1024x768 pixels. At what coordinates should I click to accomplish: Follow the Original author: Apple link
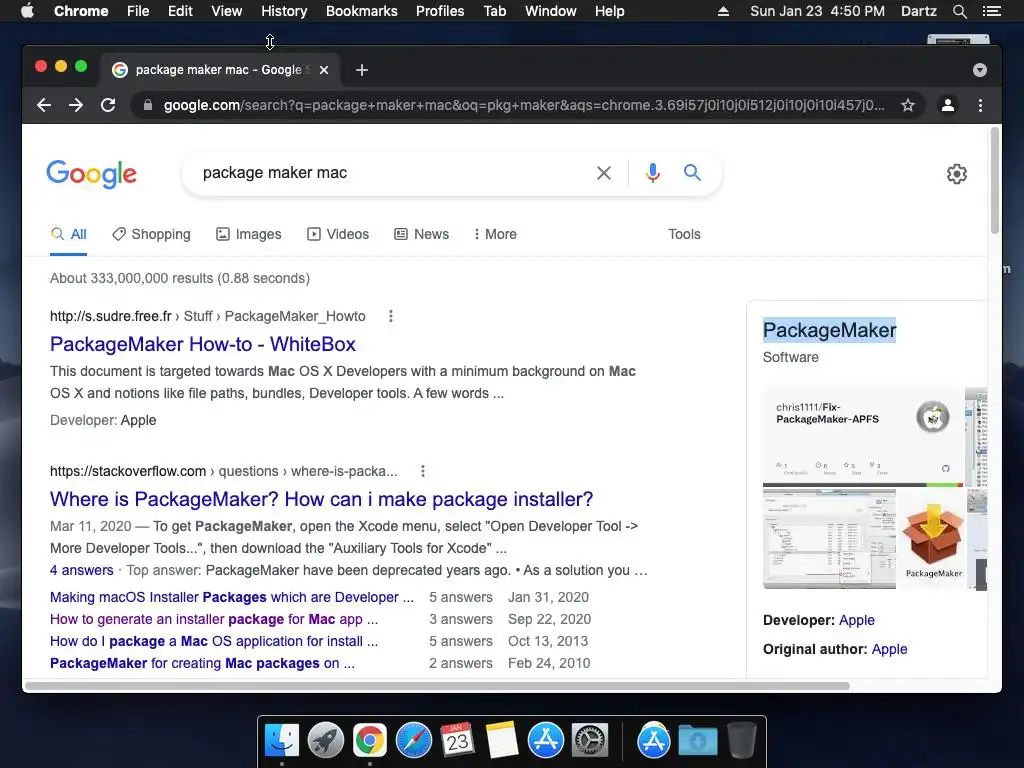(x=889, y=649)
